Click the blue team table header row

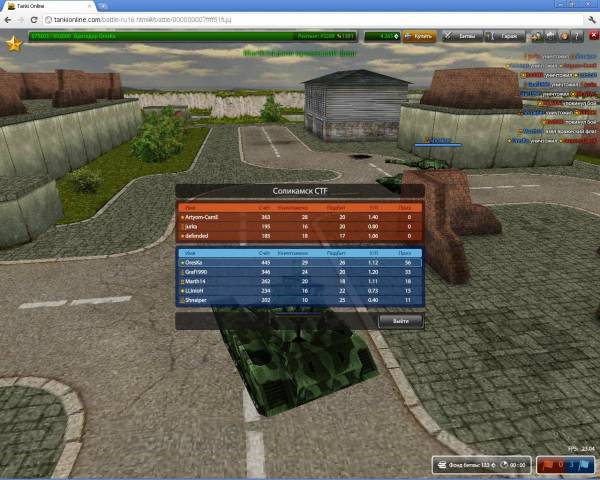pos(300,253)
